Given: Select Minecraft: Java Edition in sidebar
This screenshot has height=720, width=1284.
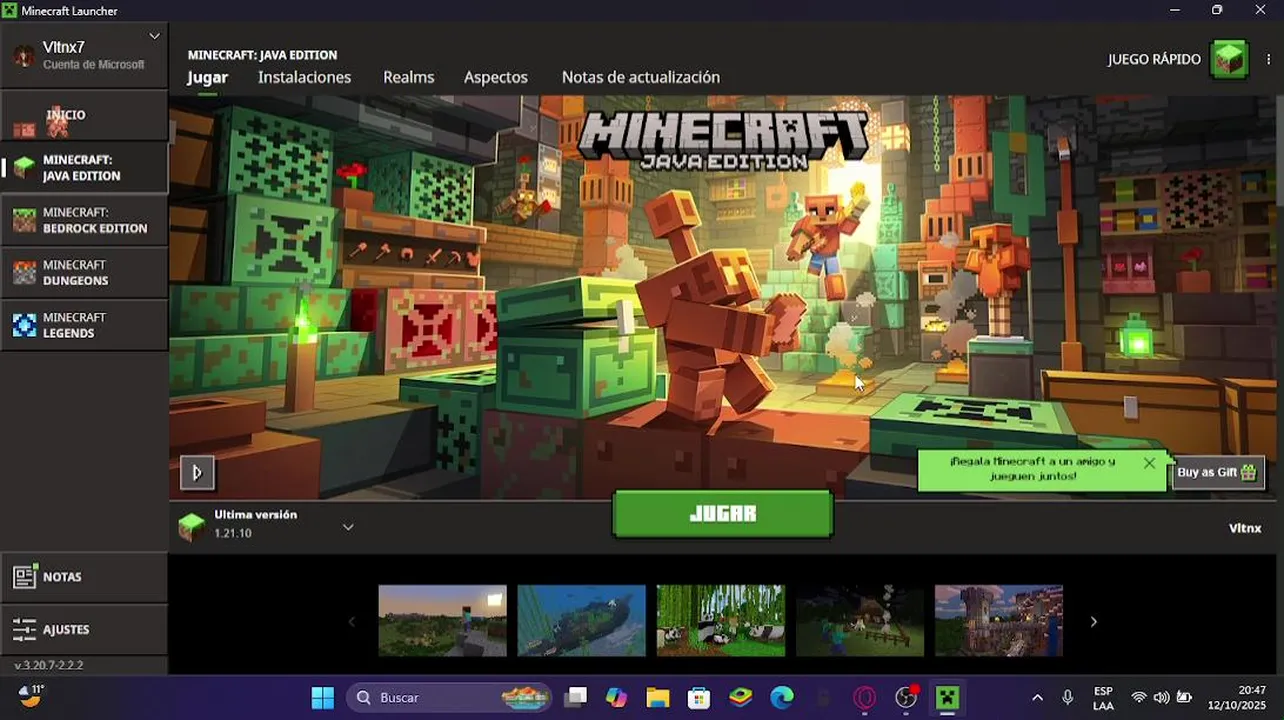Looking at the screenshot, I should click(x=84, y=168).
